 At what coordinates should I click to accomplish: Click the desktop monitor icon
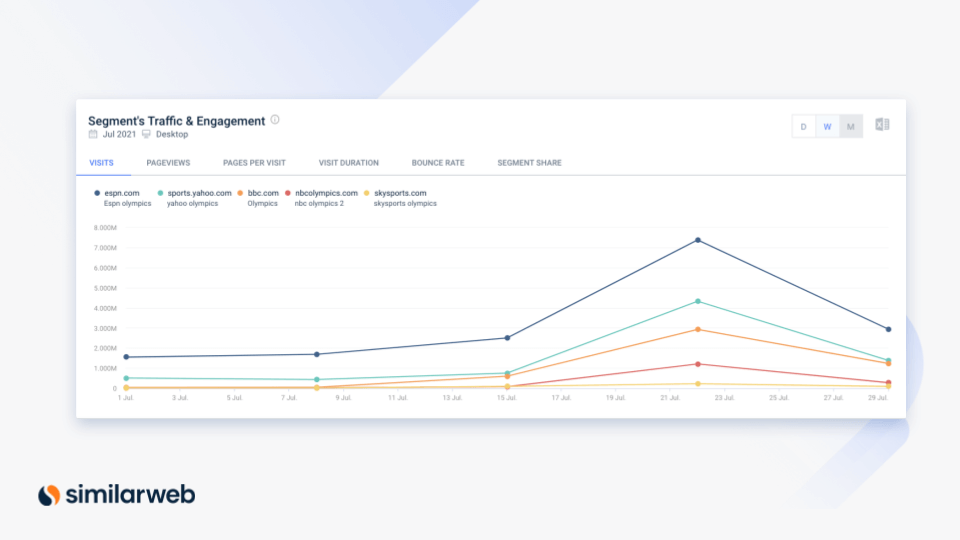pos(146,134)
